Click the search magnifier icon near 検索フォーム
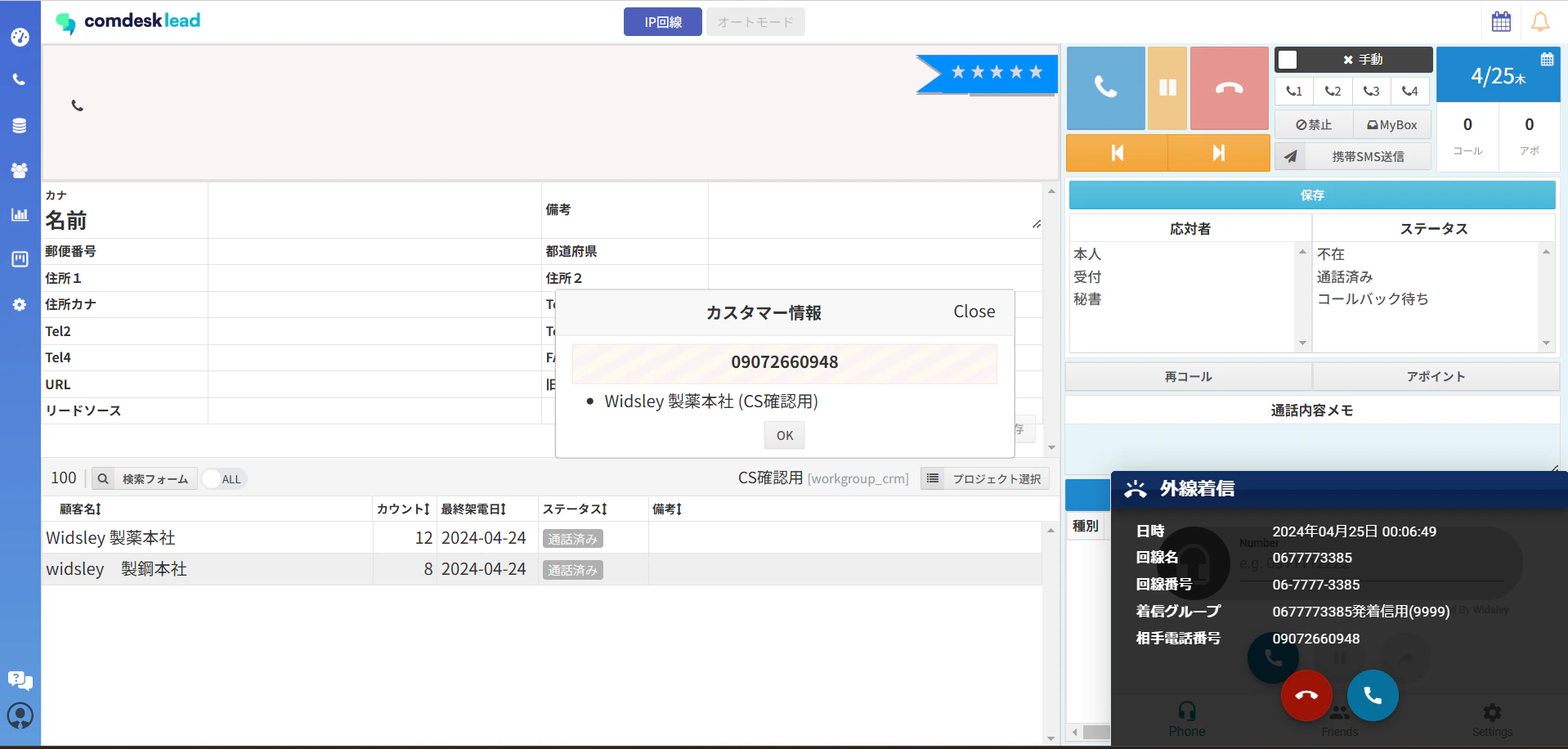Image resolution: width=1568 pixels, height=749 pixels. (x=103, y=479)
